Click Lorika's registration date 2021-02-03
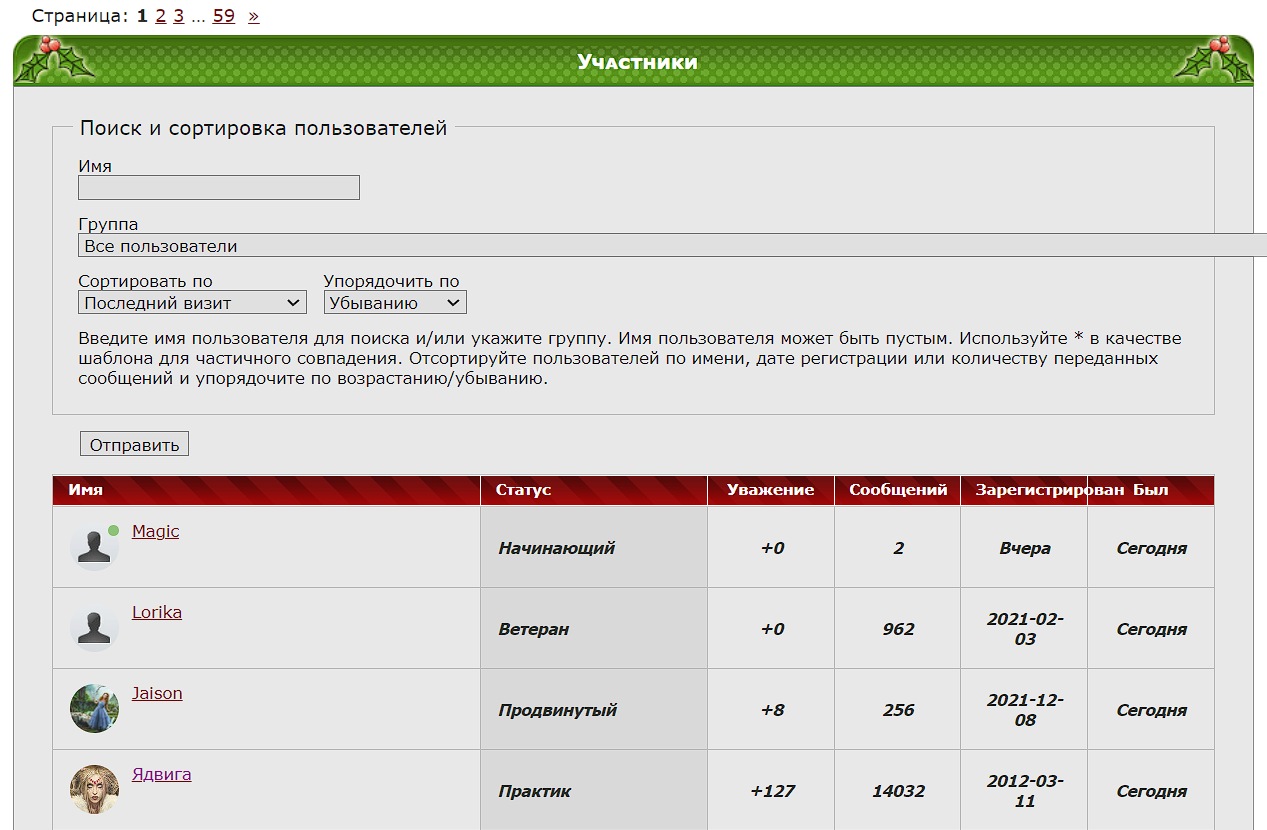The width and height of the screenshot is (1267, 830). coord(1025,629)
